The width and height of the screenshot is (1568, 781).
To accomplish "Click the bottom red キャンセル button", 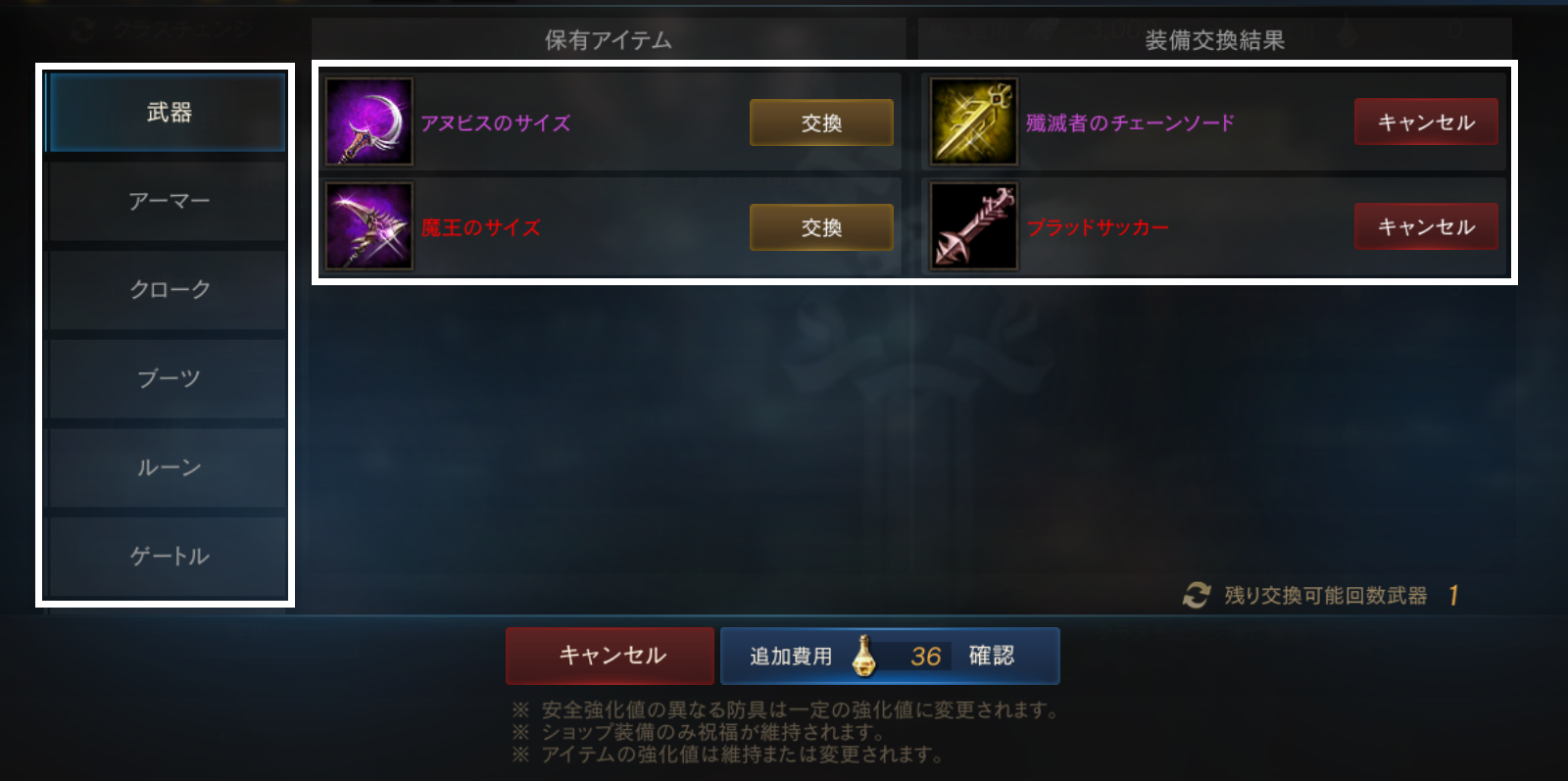I will [x=611, y=656].
